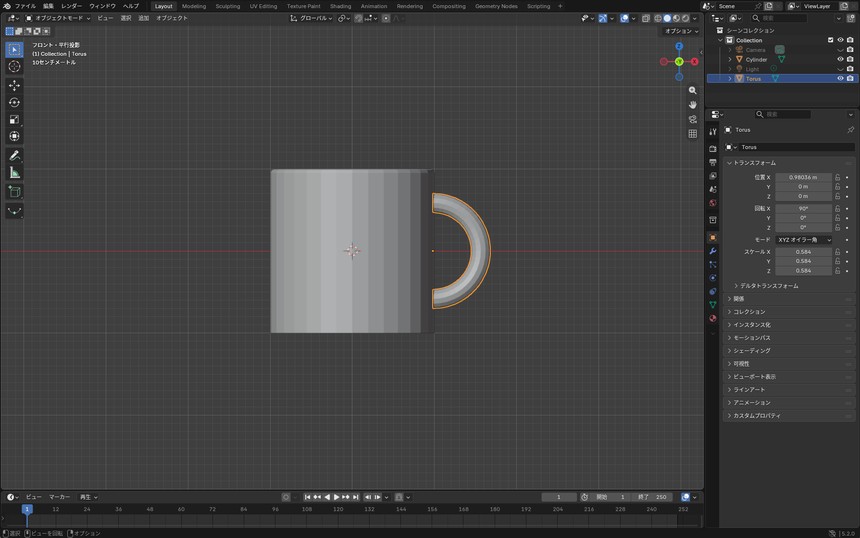Select the Scale tool
The width and height of the screenshot is (860, 538).
click(14, 120)
